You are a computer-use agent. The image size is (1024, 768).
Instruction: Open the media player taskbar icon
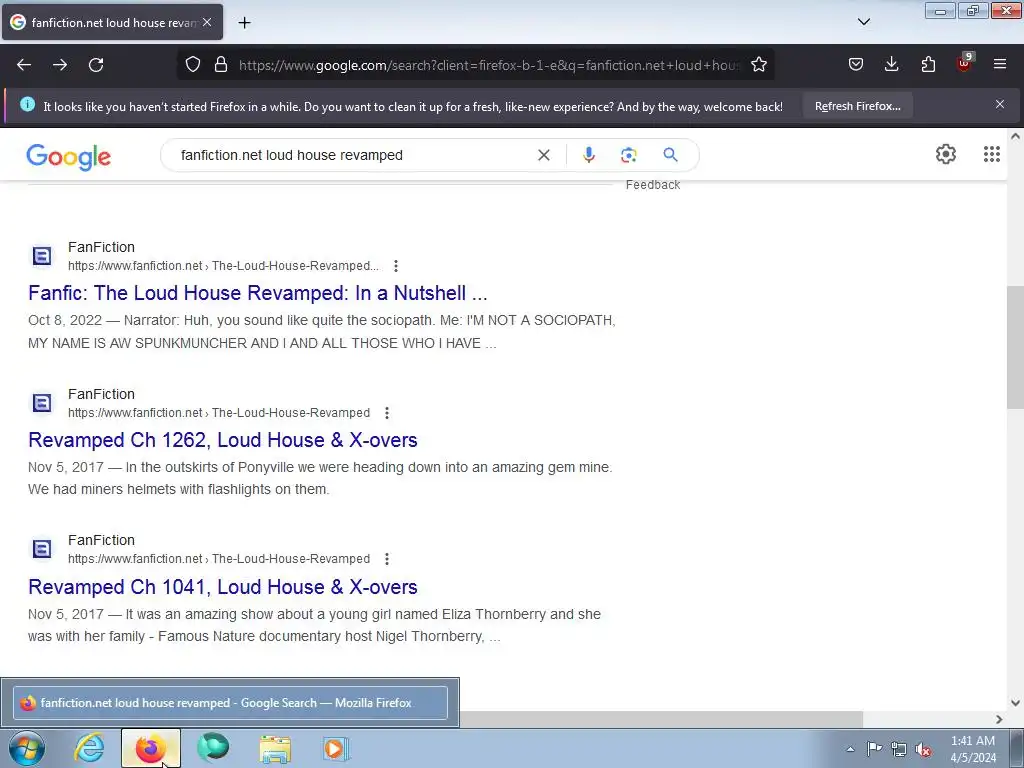336,748
